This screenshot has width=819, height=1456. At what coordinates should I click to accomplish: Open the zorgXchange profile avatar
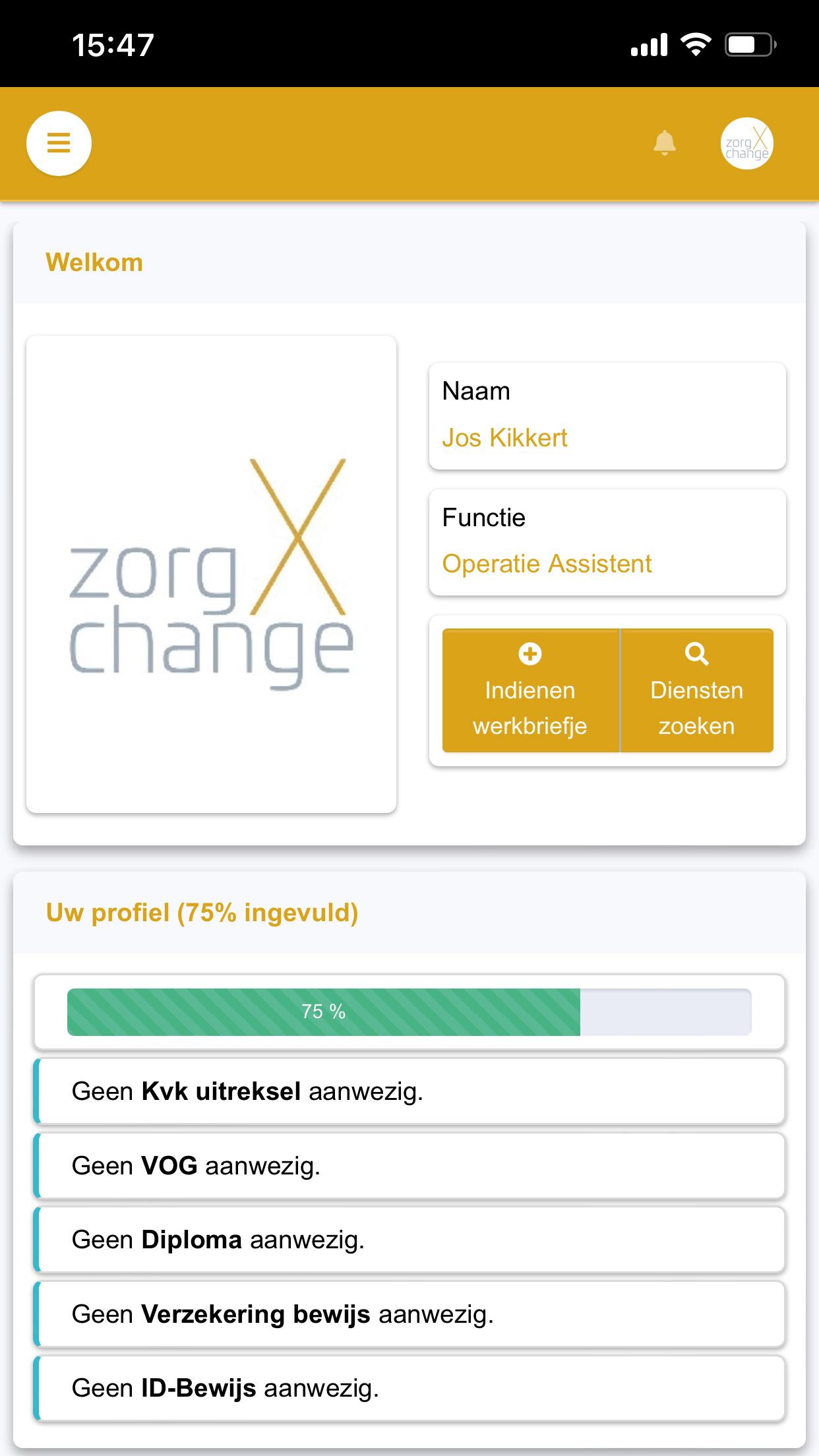(x=746, y=143)
